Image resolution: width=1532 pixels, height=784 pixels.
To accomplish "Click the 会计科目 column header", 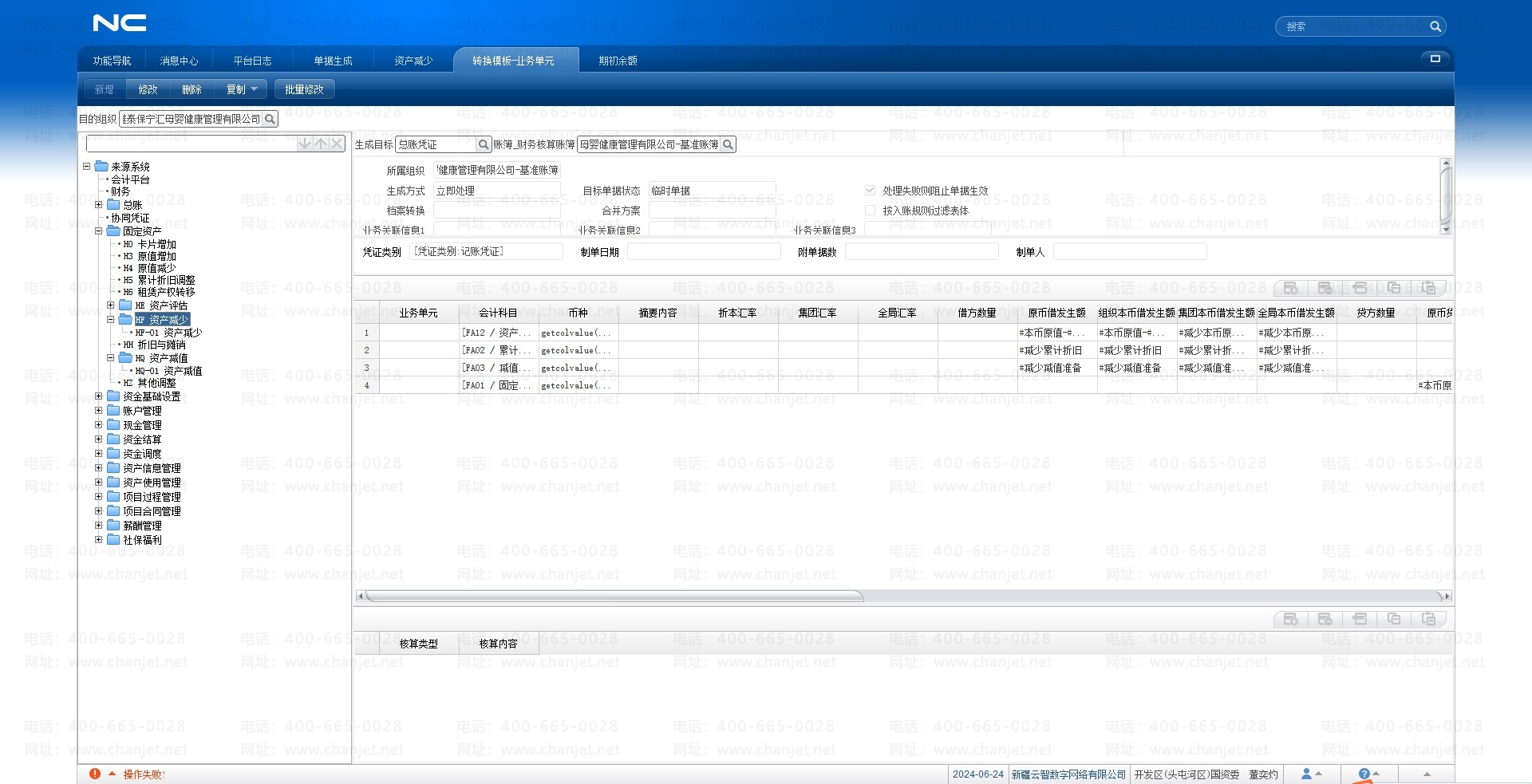I will click(499, 313).
